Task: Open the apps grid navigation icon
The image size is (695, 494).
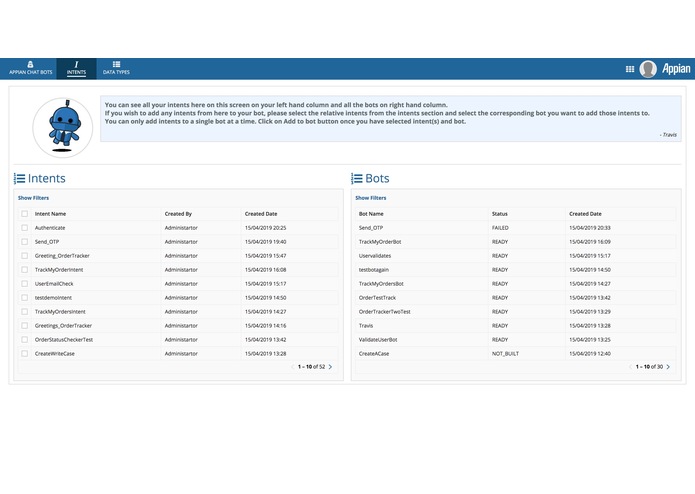Action: [629, 69]
